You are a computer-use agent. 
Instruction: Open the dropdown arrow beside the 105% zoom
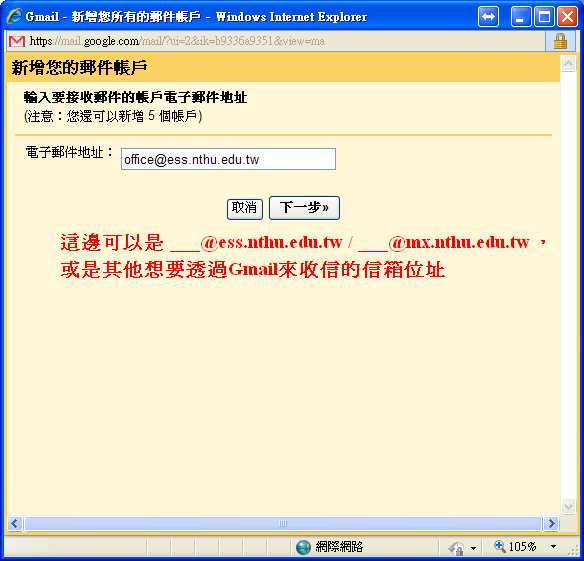pyautogui.click(x=553, y=547)
